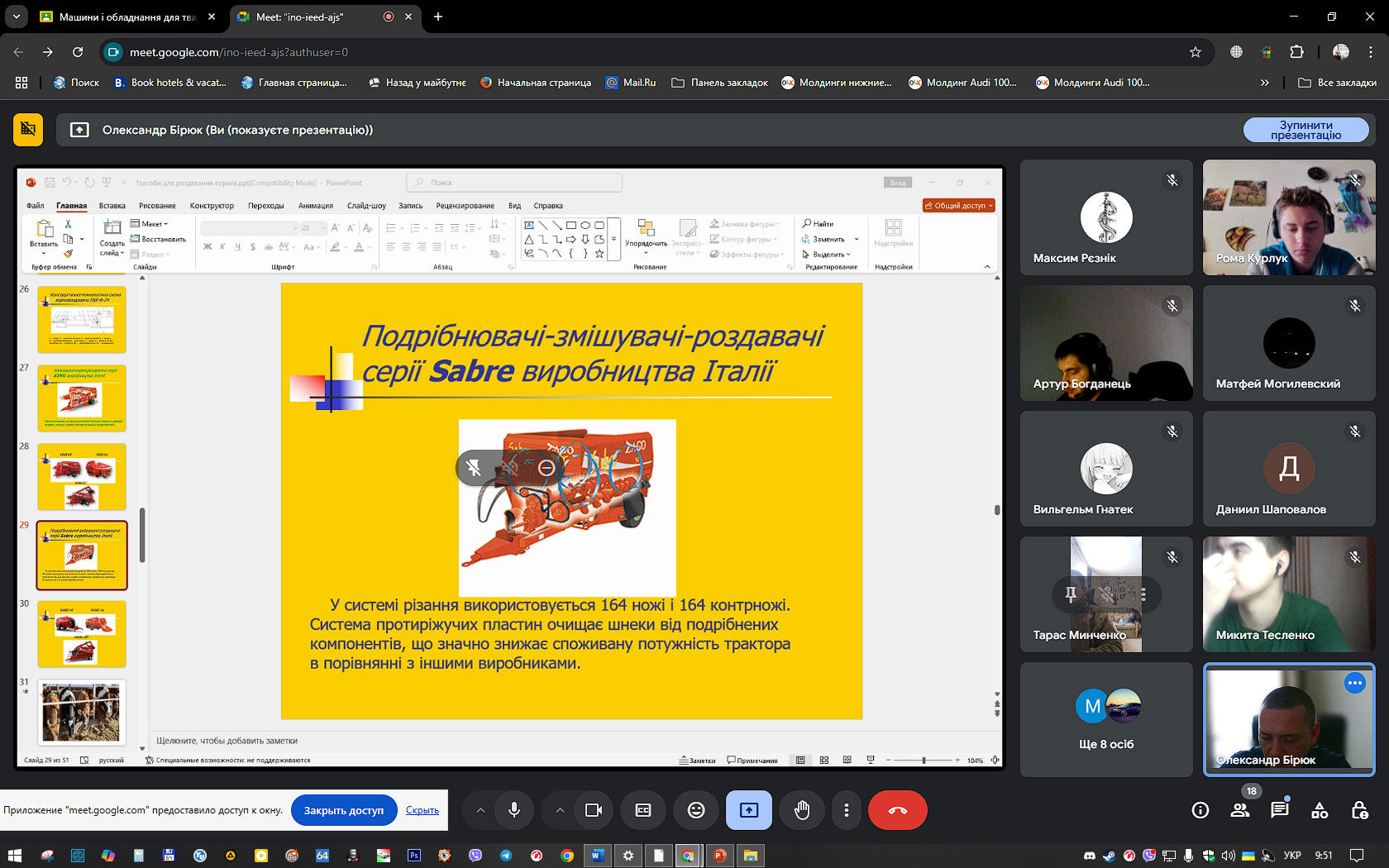Click Закрыть доступ to stop sharing
The width and height of the screenshot is (1389, 868).
pyautogui.click(x=344, y=810)
